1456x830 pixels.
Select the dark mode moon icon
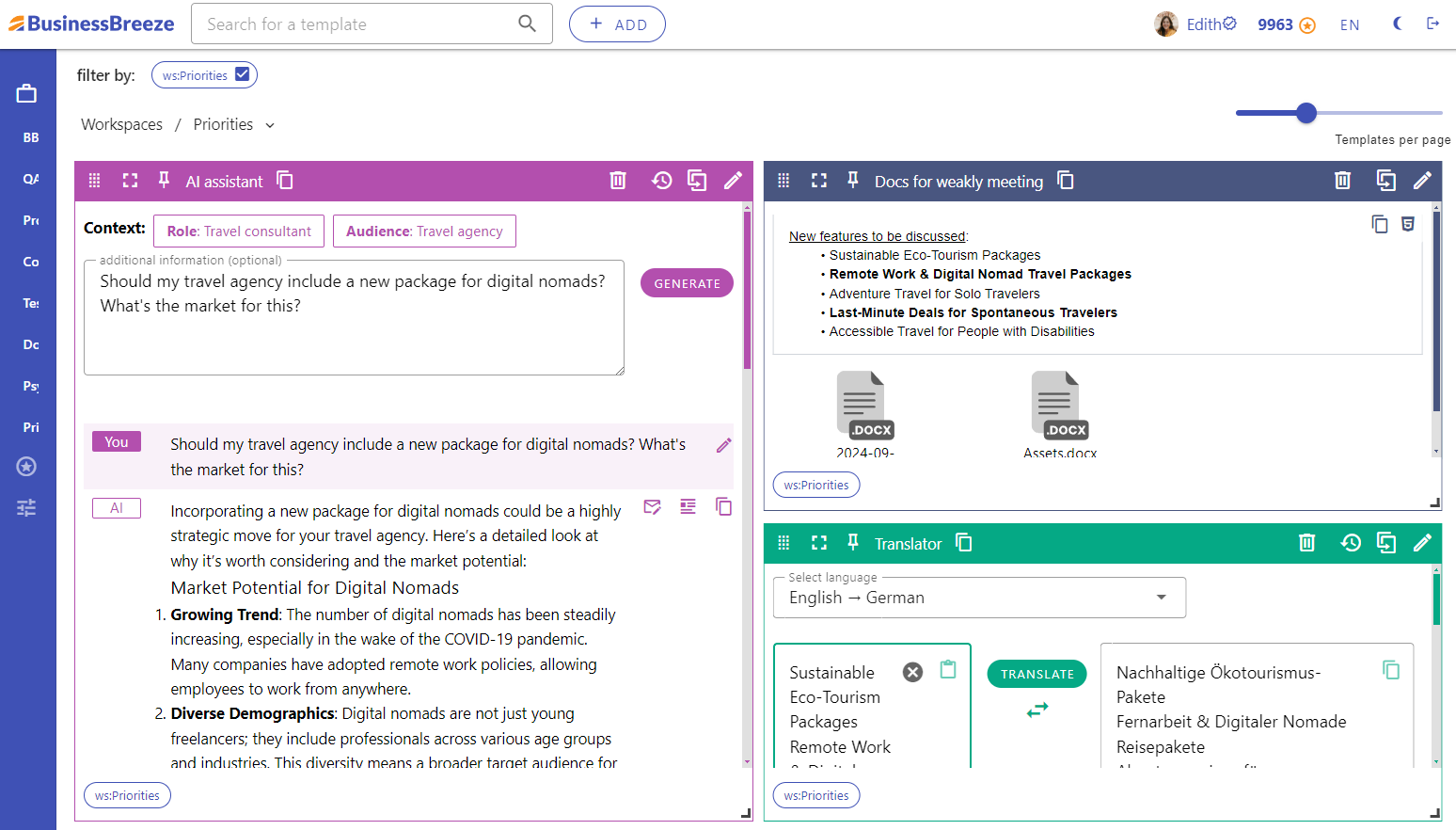(x=1397, y=23)
